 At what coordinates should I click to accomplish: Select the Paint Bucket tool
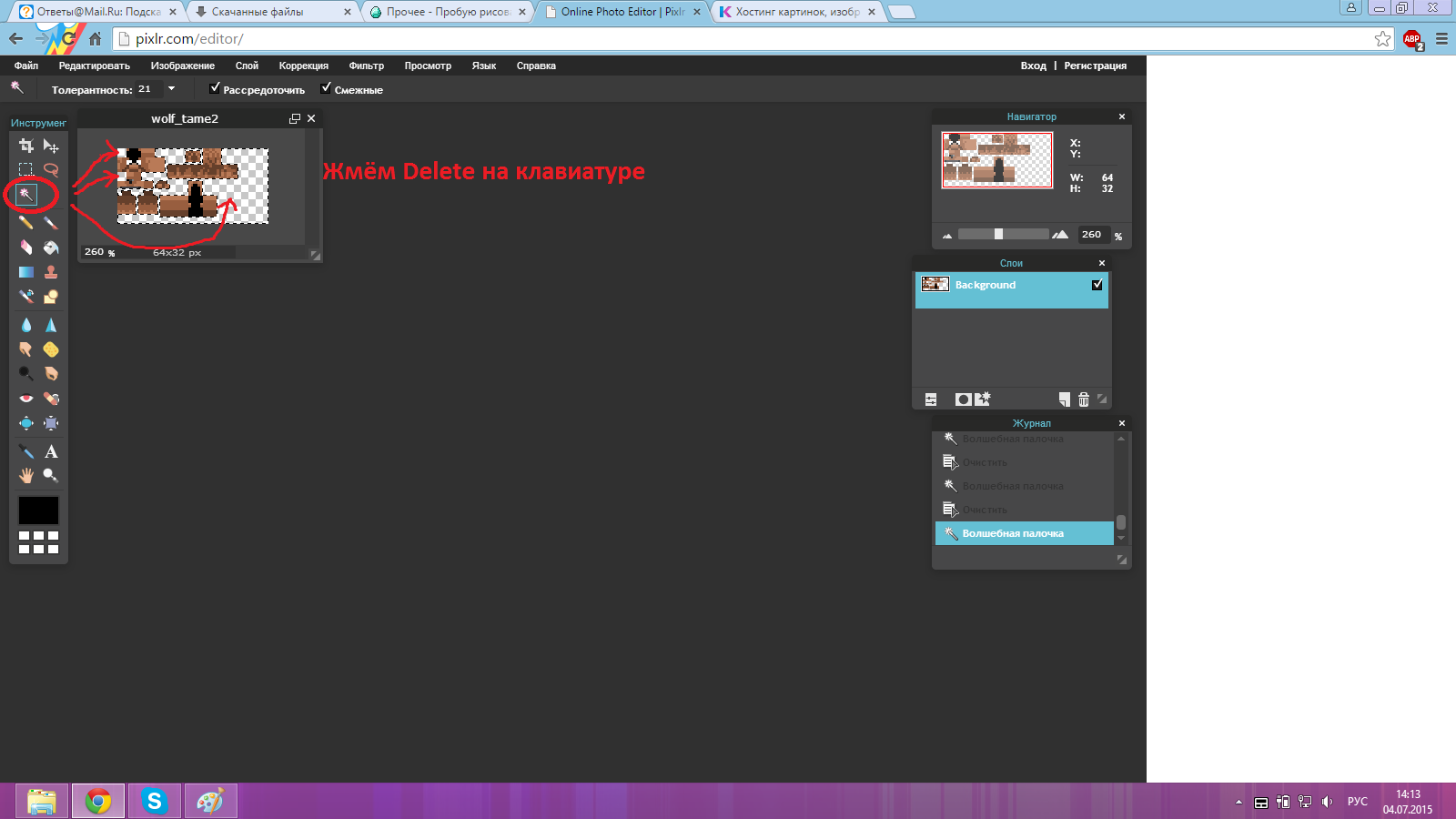[51, 248]
